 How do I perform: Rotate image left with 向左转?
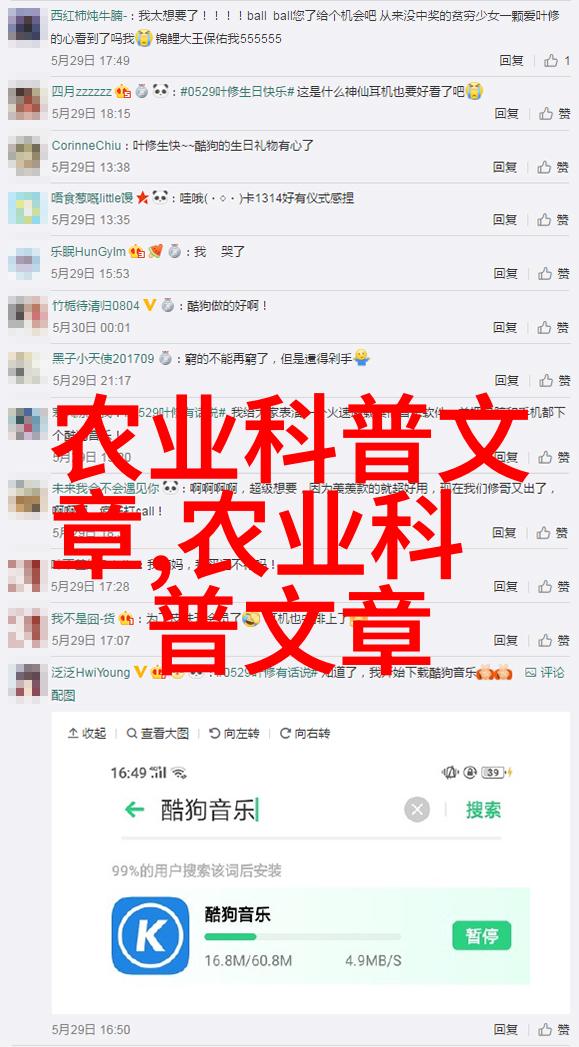234,733
